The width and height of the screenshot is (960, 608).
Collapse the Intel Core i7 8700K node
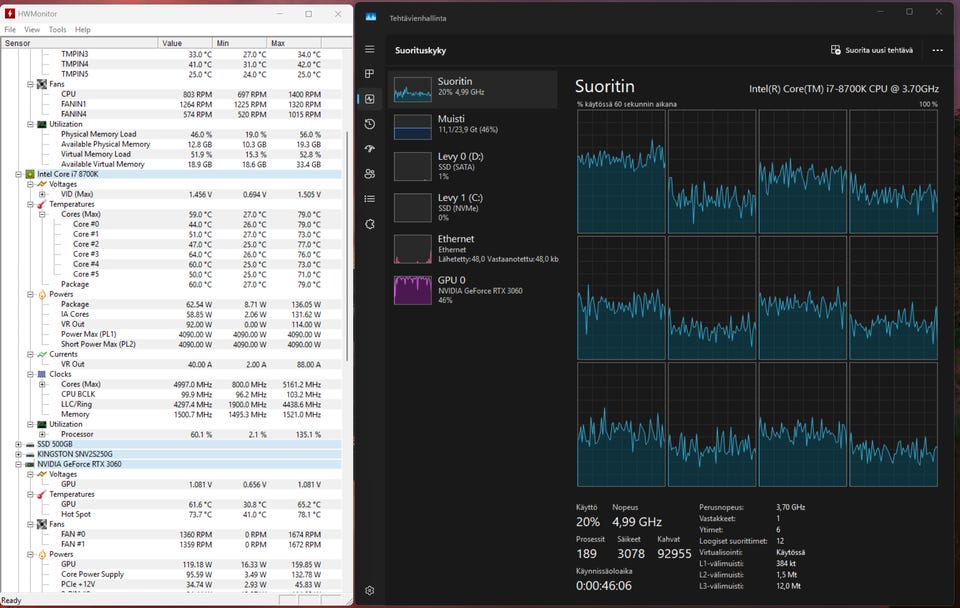[18, 174]
